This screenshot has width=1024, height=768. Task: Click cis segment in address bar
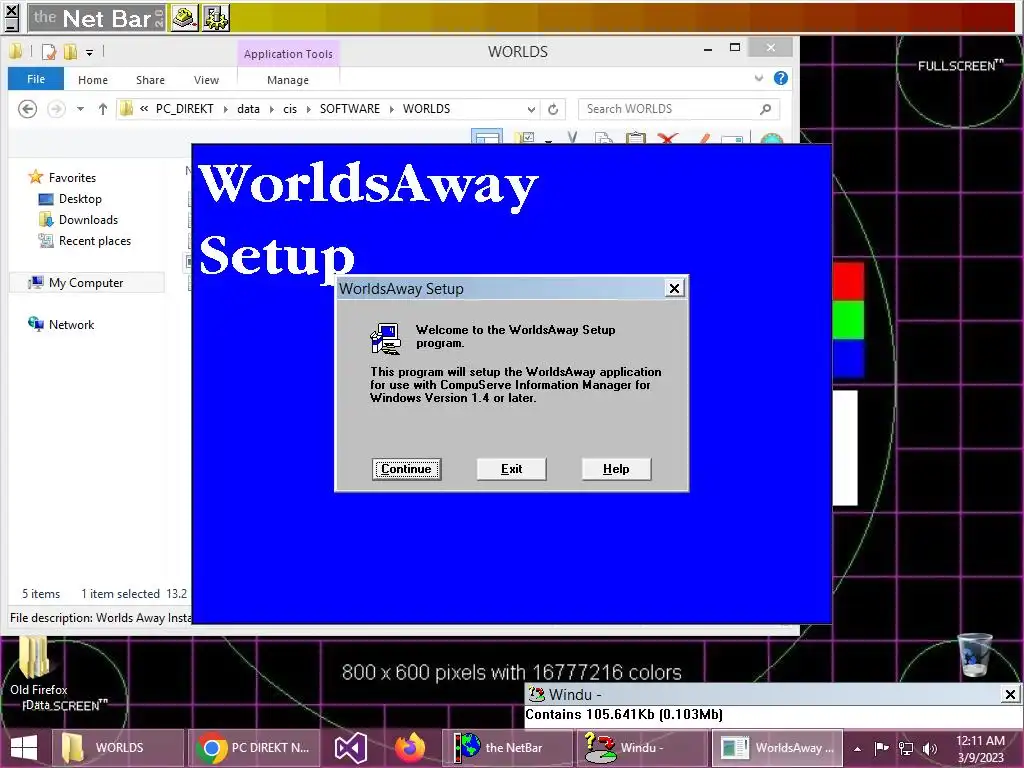pyautogui.click(x=290, y=108)
